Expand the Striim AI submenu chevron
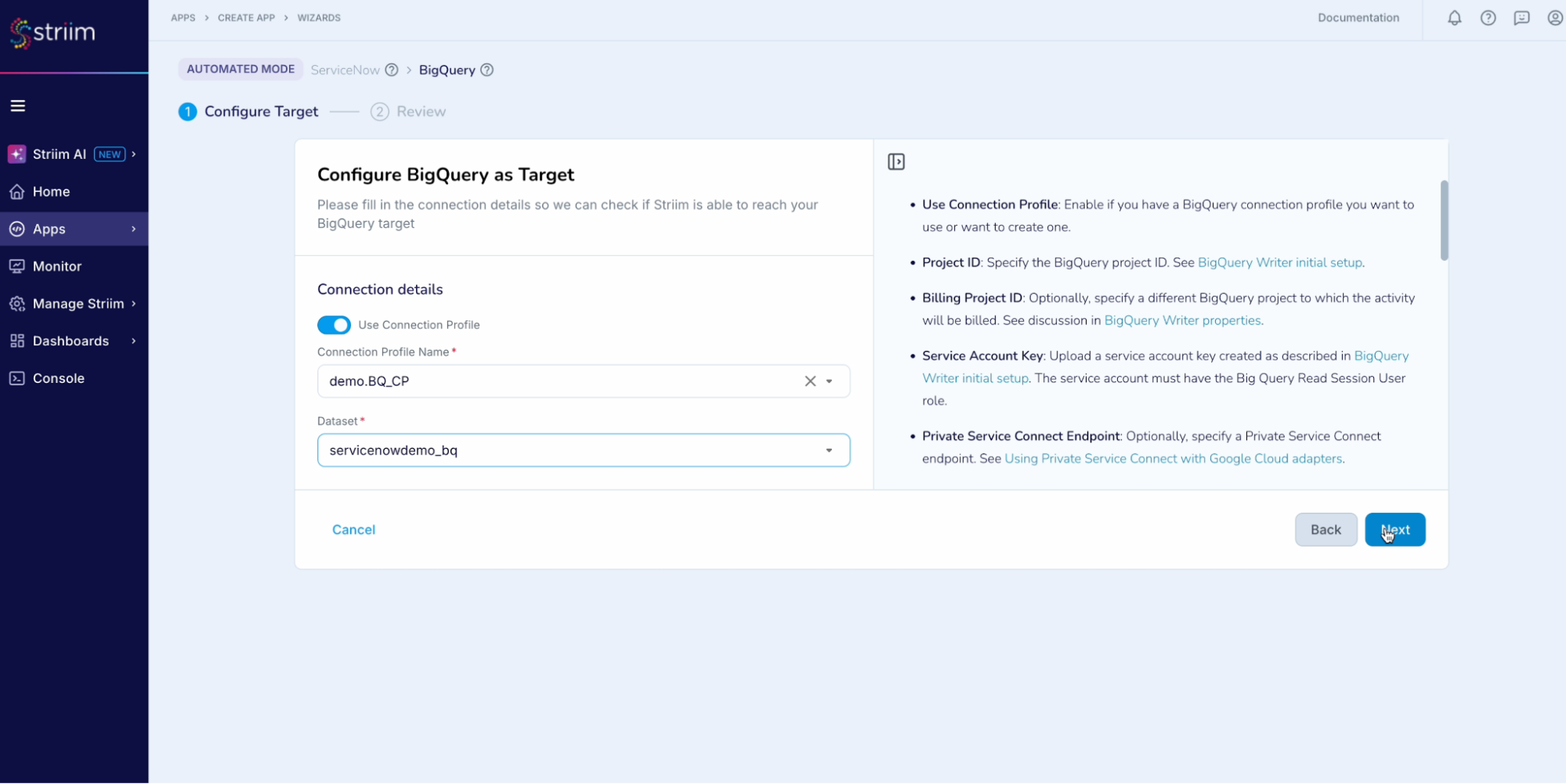This screenshot has height=784, width=1566. point(134,154)
